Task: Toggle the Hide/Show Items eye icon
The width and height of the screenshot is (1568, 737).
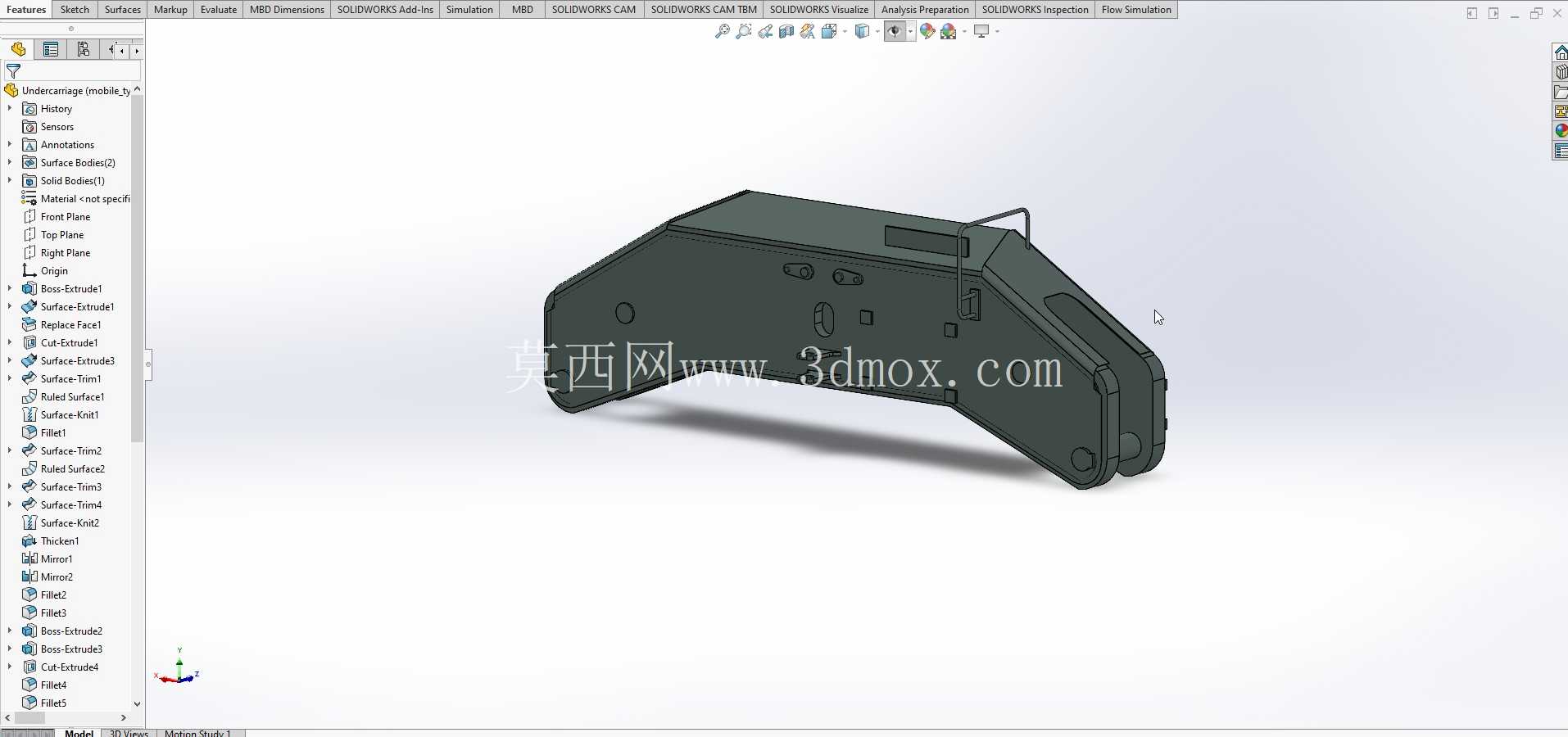Action: [894, 31]
